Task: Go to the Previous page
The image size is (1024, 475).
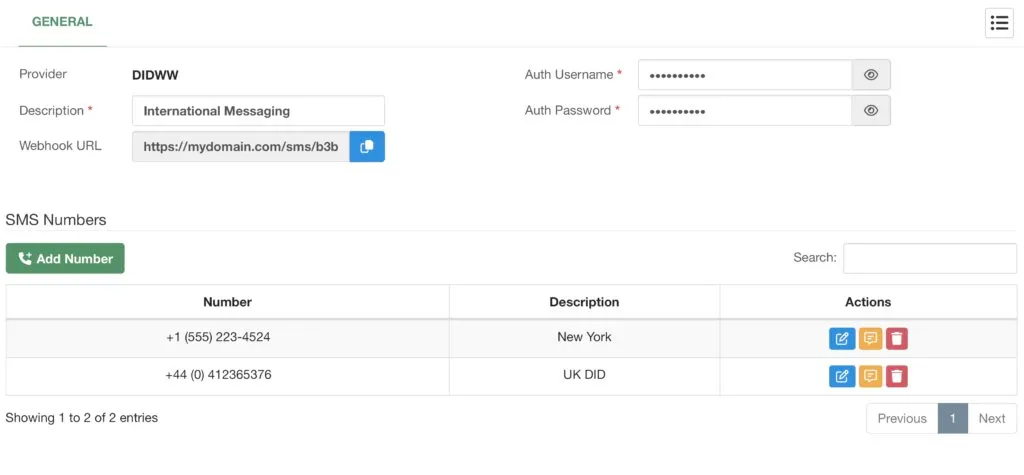Action: [x=902, y=419]
